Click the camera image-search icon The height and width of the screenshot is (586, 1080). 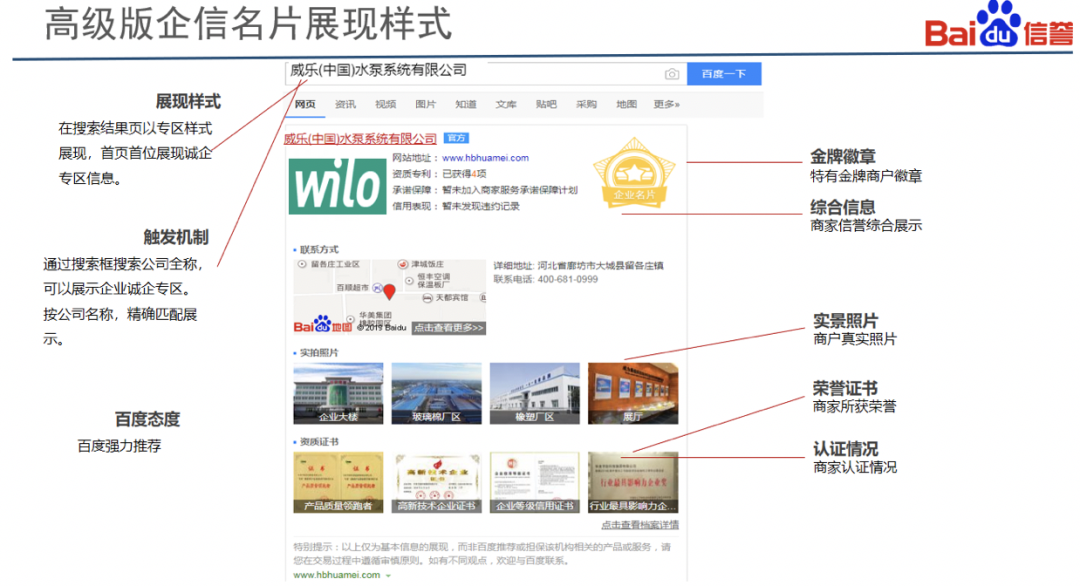[x=672, y=74]
